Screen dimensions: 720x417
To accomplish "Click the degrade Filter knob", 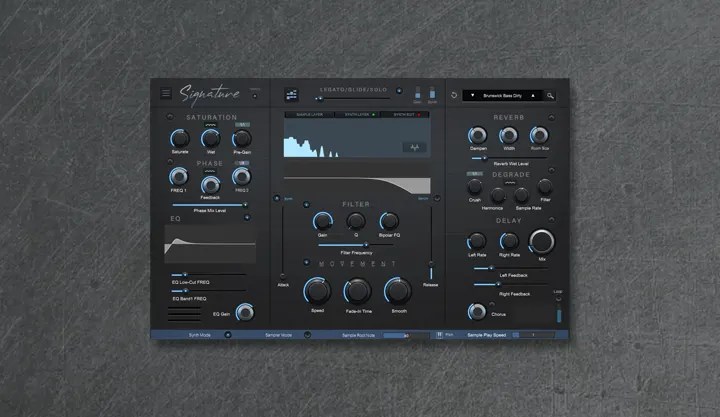I will [545, 187].
